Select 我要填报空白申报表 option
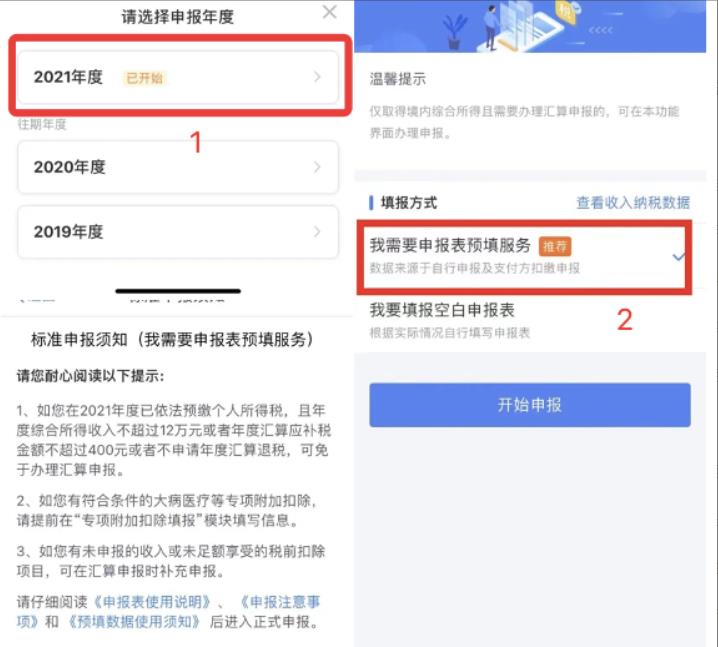Image resolution: width=718 pixels, height=647 pixels. point(530,320)
